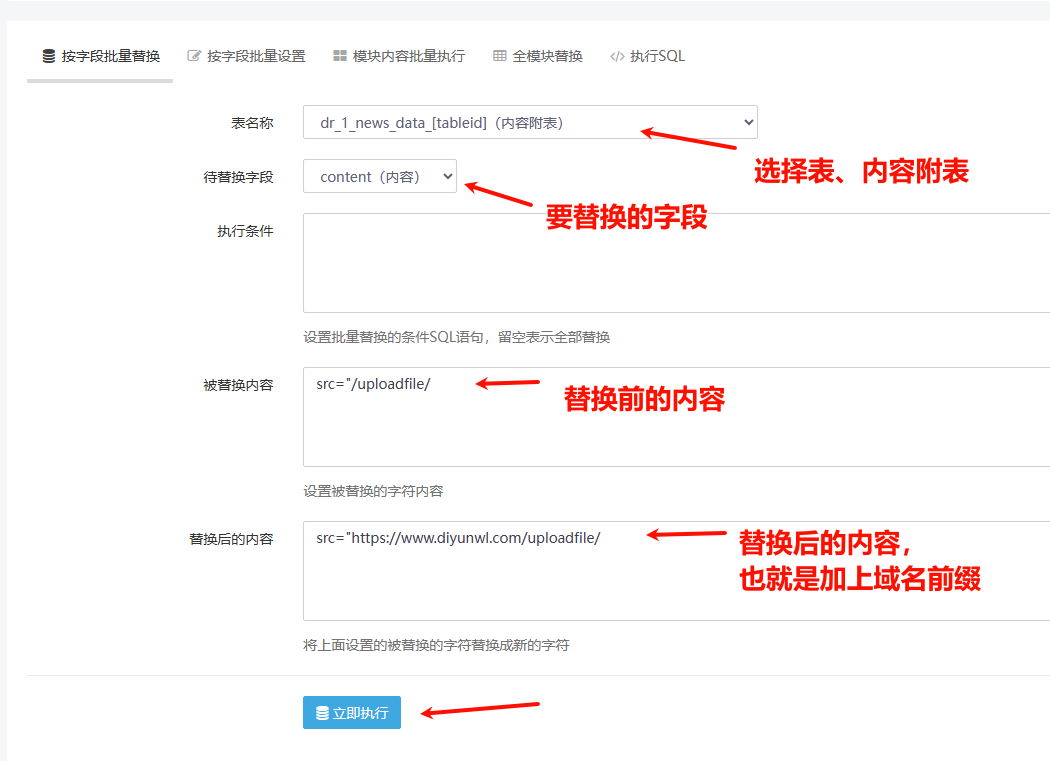Click the 待替换字段 field label

click(x=238, y=177)
